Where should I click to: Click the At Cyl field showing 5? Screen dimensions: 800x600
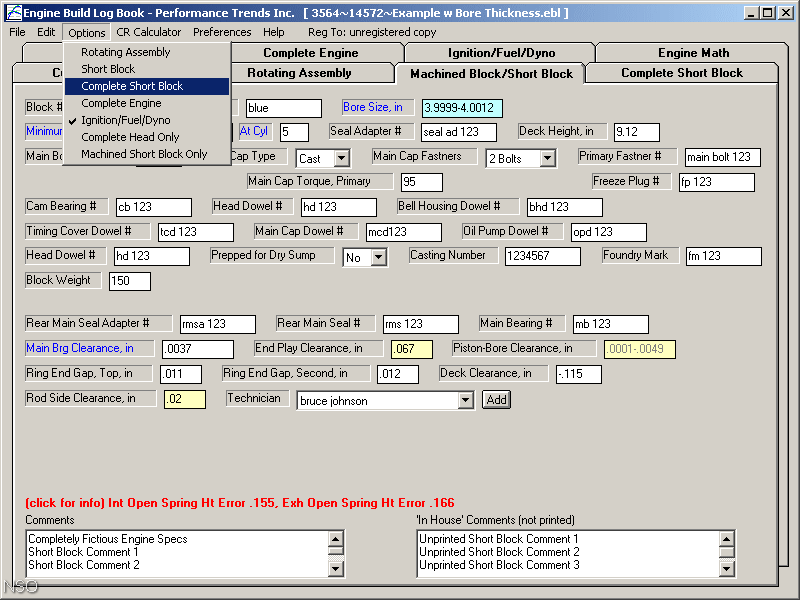coord(294,132)
